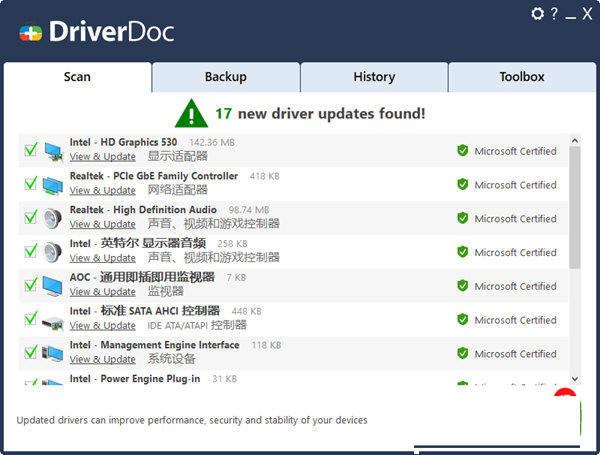Click the scrollbar up arrow
Viewport: 600px width, 455px height.
(x=574, y=141)
